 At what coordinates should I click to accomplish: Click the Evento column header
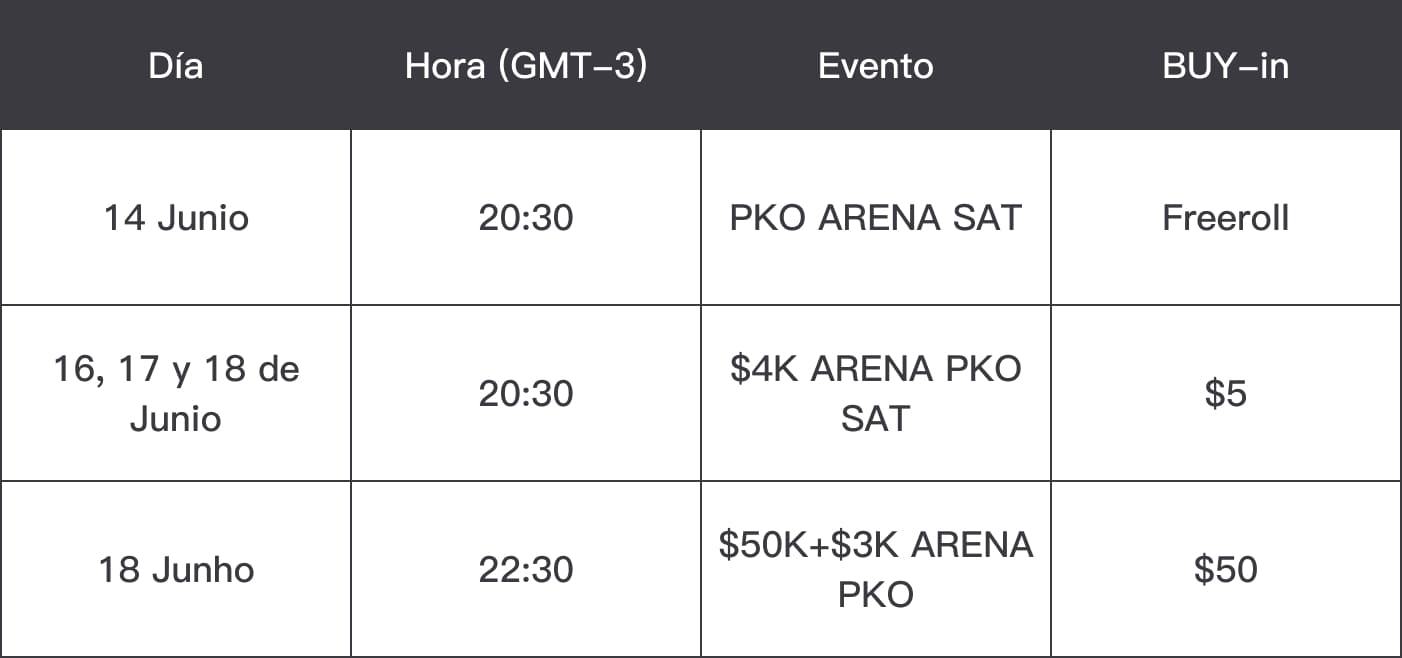876,66
